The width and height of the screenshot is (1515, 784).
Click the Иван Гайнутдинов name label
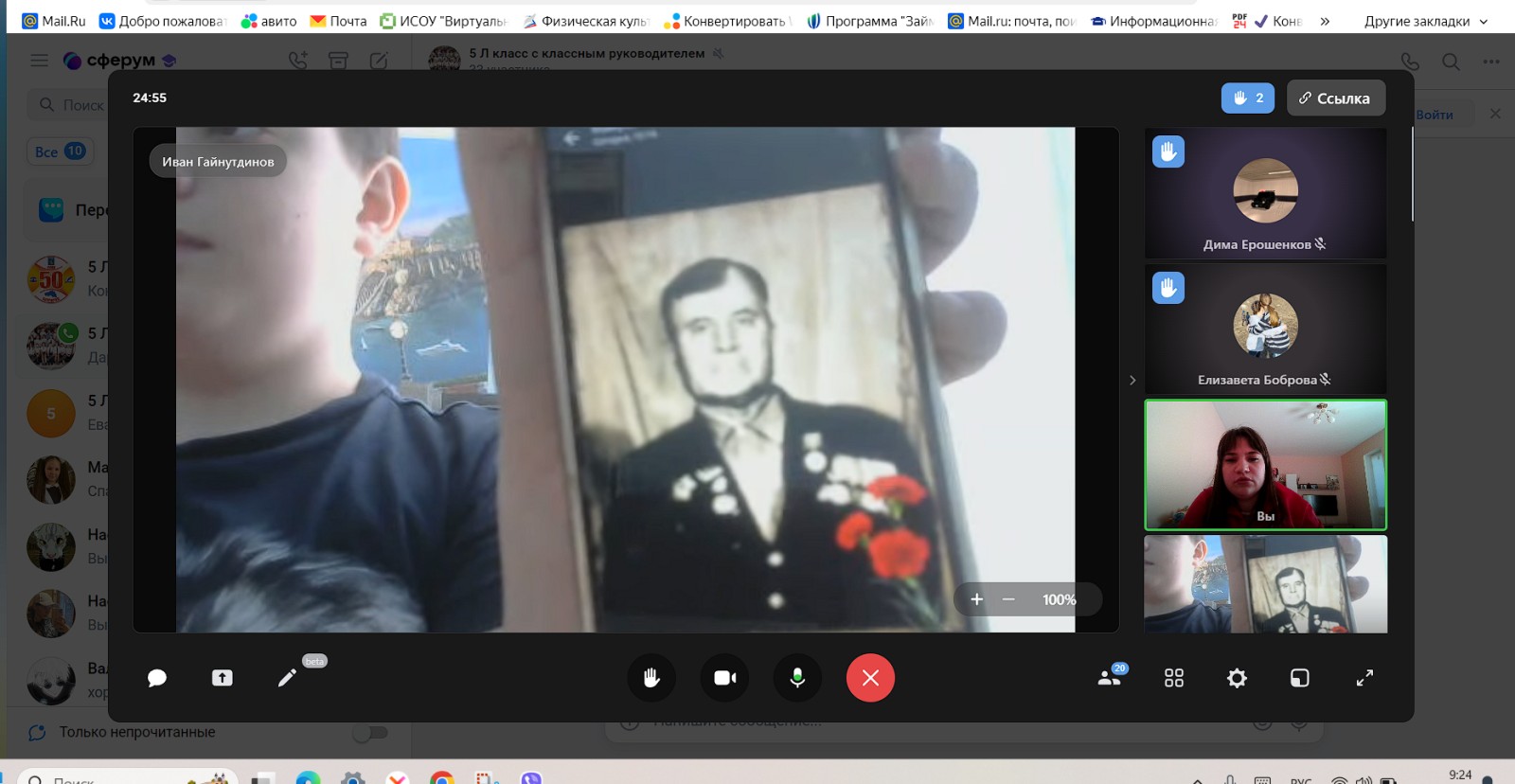[218, 162]
